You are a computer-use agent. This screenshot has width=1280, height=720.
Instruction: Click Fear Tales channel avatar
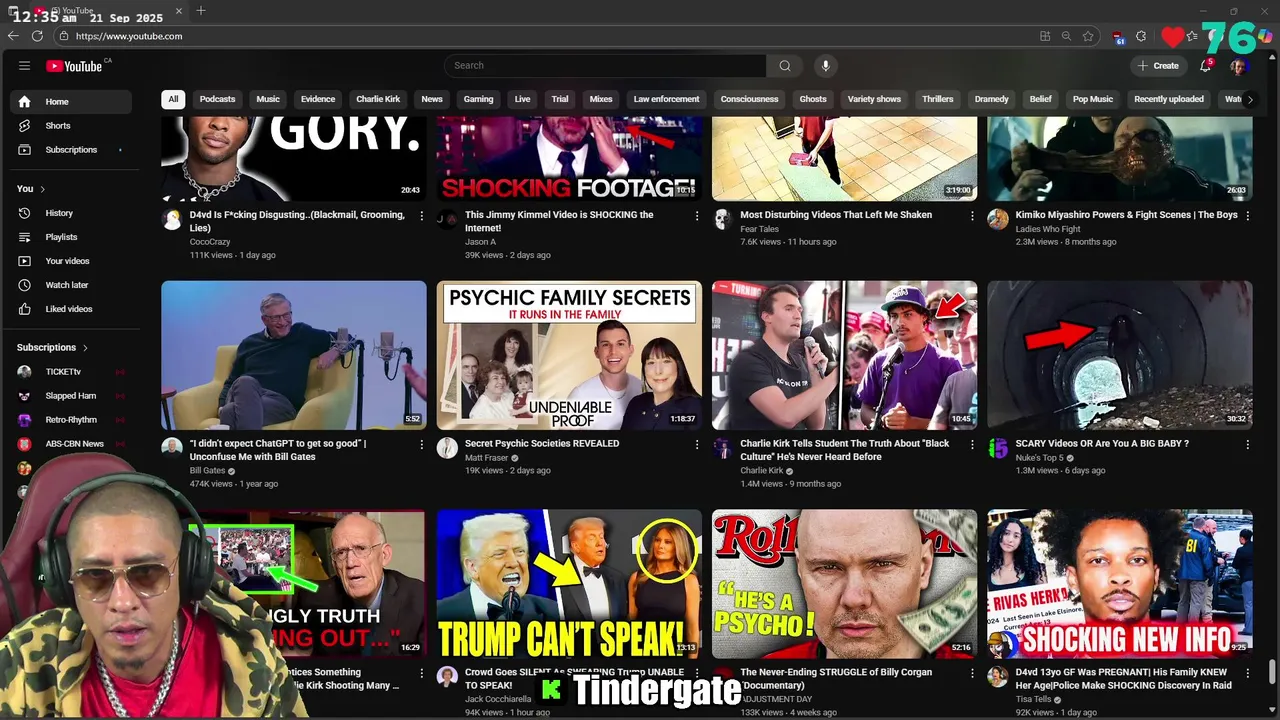click(x=722, y=220)
